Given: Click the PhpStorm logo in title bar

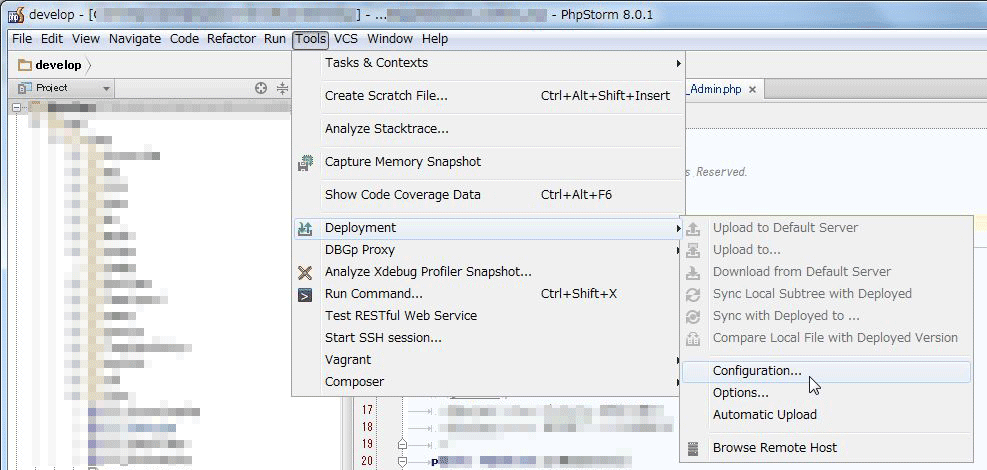Looking at the screenshot, I should click(x=16, y=14).
